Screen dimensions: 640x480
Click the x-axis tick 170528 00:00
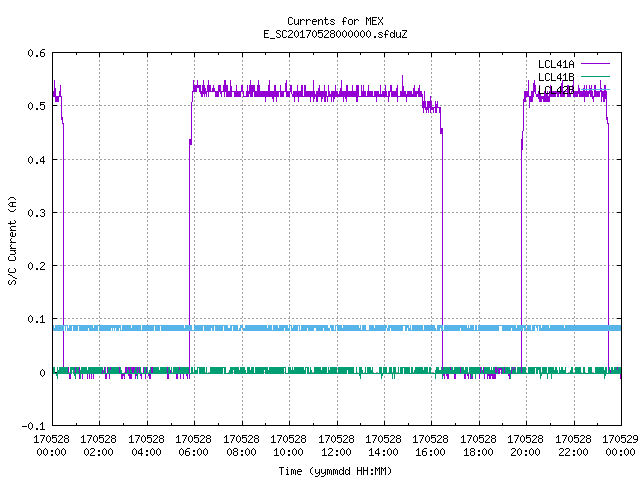pyautogui.click(x=51, y=446)
